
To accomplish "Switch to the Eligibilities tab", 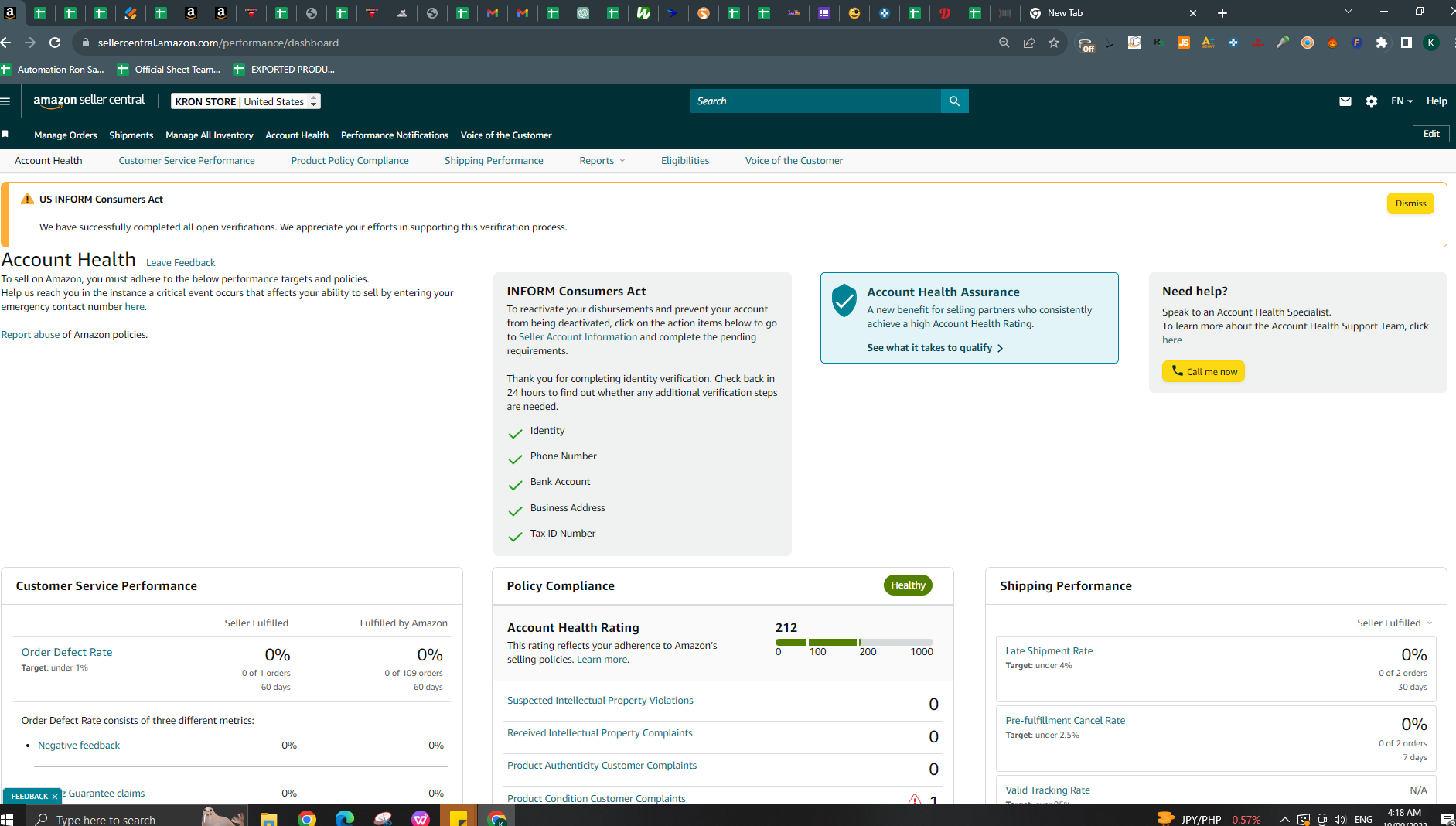I will coord(685,161).
